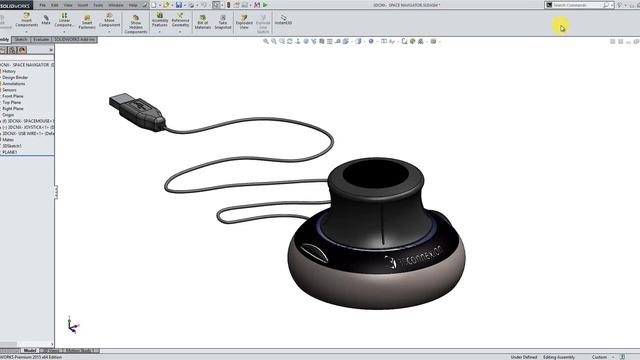Open the Tools menu

coord(98,5)
